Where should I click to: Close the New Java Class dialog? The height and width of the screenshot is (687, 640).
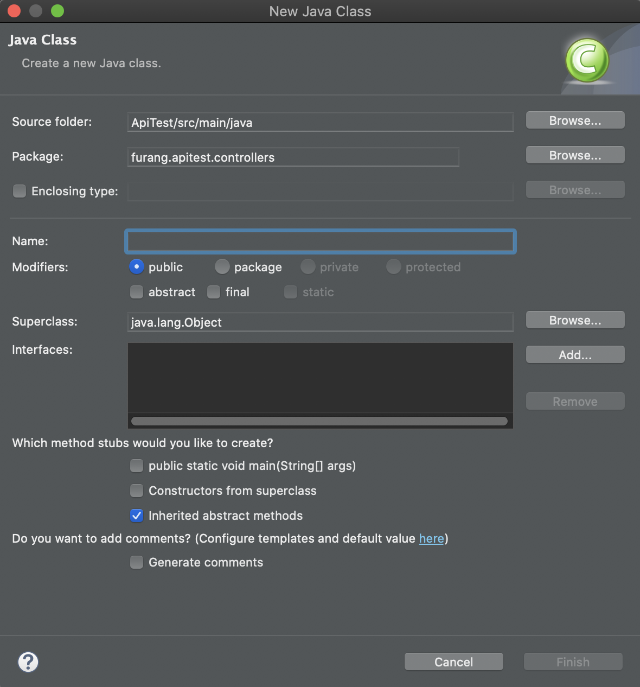coord(14,11)
